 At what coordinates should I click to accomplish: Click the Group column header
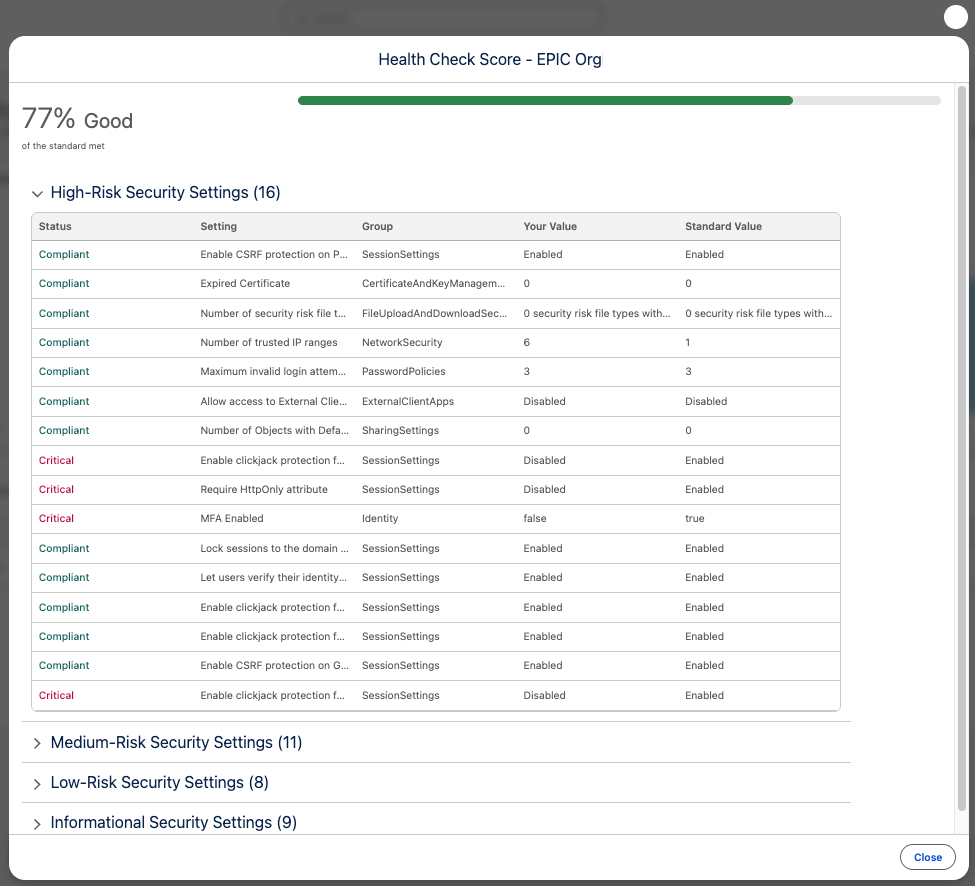point(377,226)
